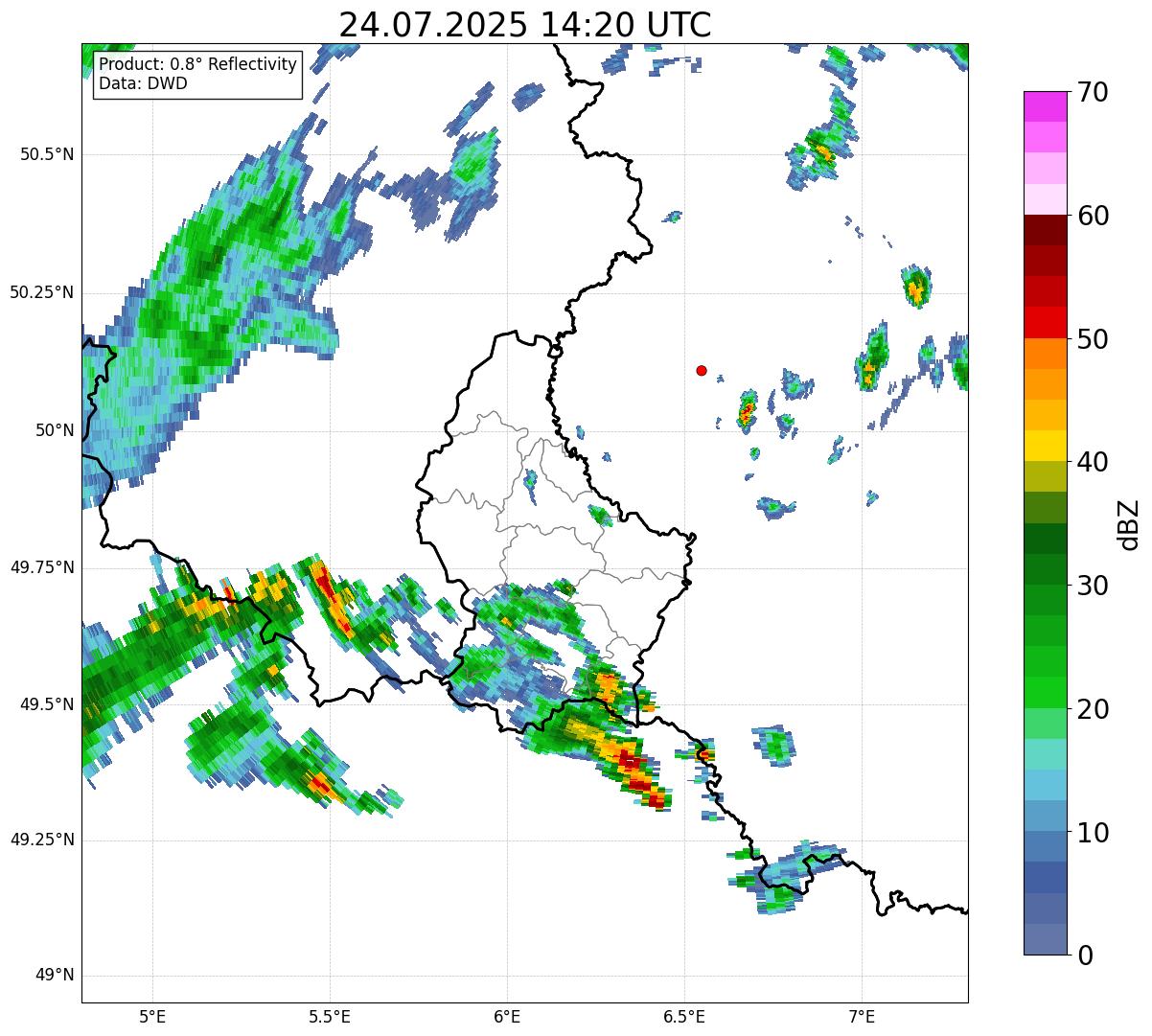Click the 6°E longitude label
The width and height of the screenshot is (1152, 1036).
tap(507, 1015)
